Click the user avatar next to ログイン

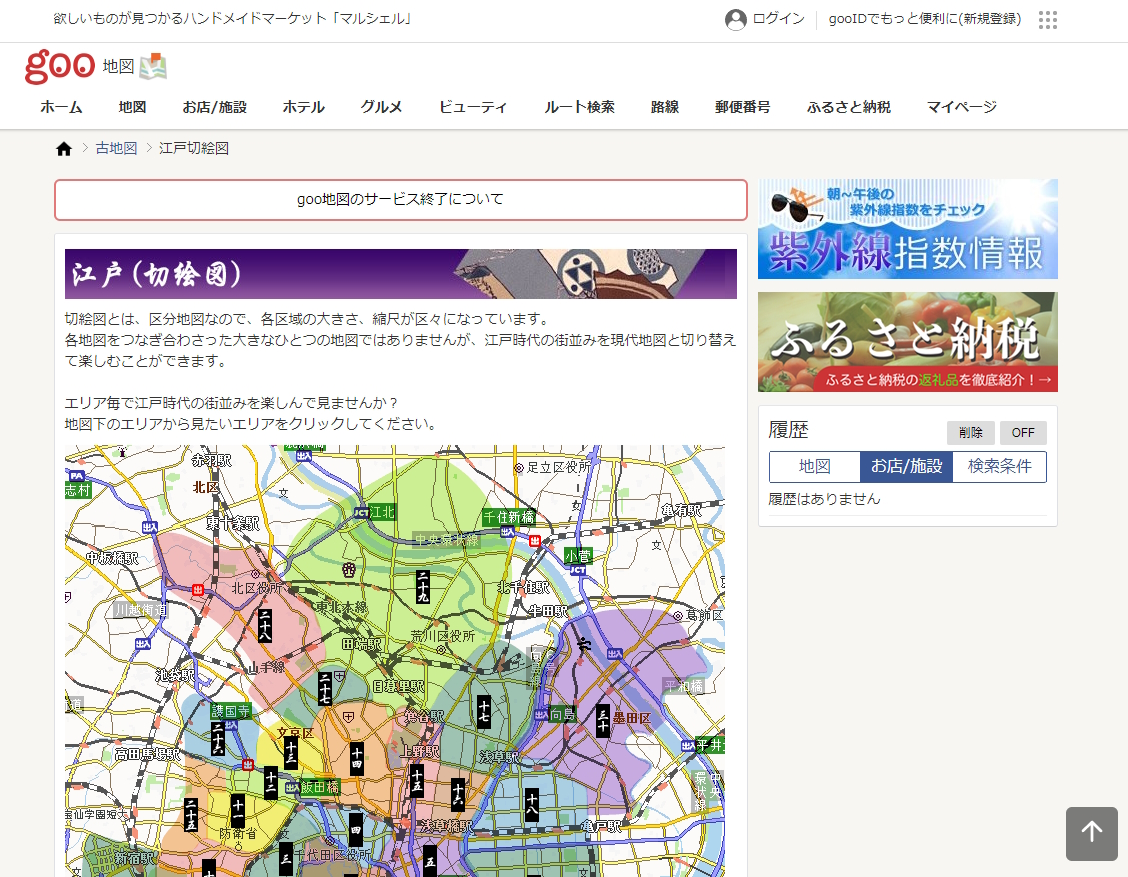[x=736, y=19]
